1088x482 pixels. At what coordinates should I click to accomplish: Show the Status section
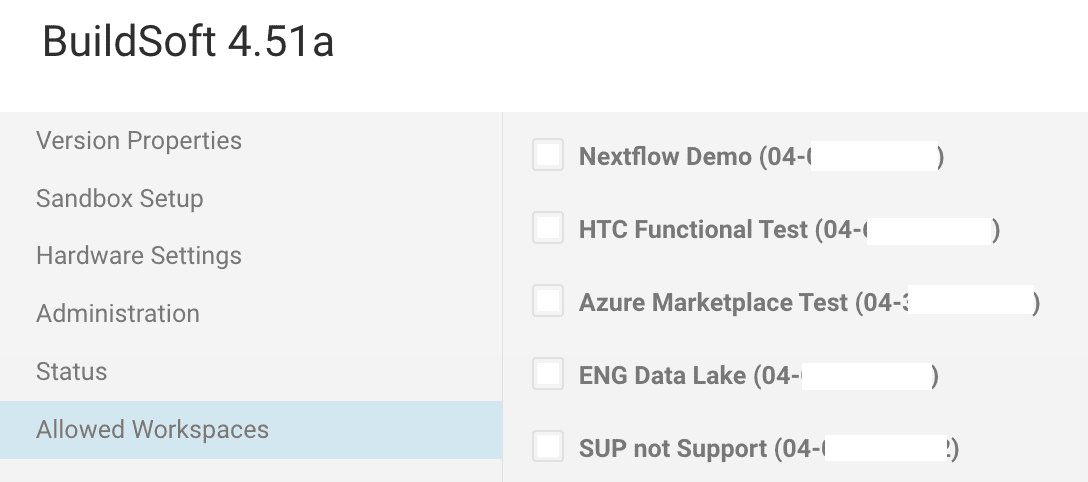click(x=72, y=372)
